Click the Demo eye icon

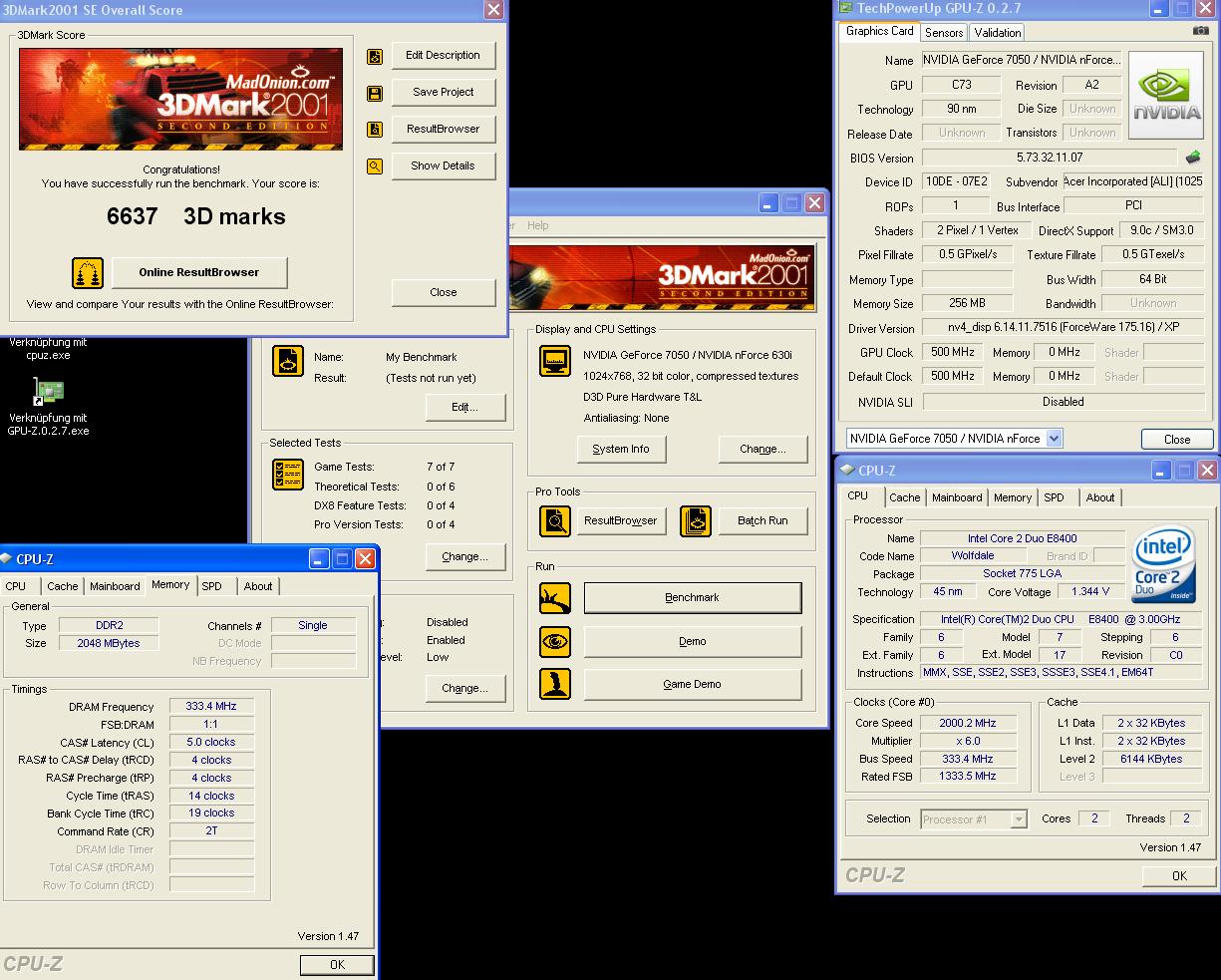click(x=555, y=641)
